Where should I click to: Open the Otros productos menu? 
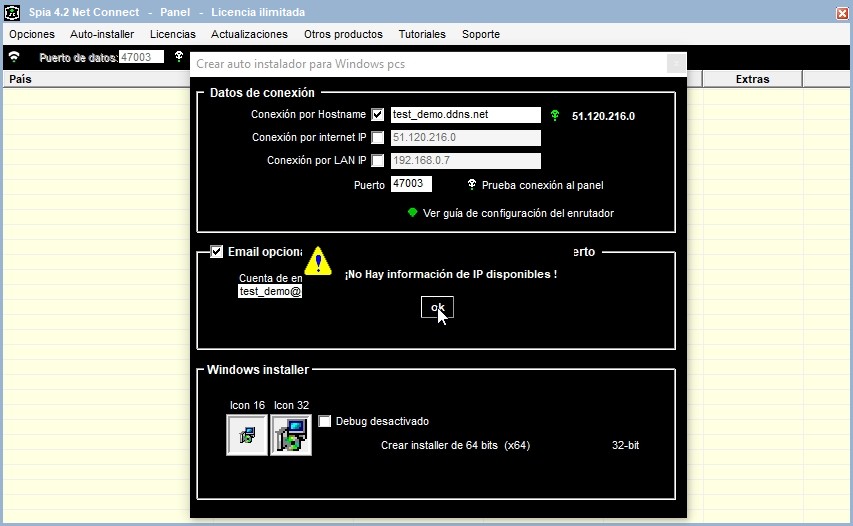tap(343, 34)
